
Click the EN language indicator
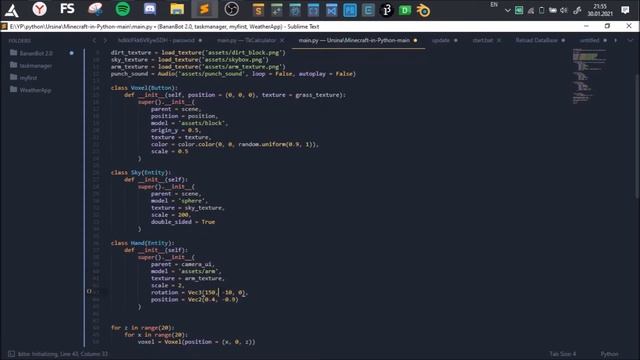(x=494, y=5)
